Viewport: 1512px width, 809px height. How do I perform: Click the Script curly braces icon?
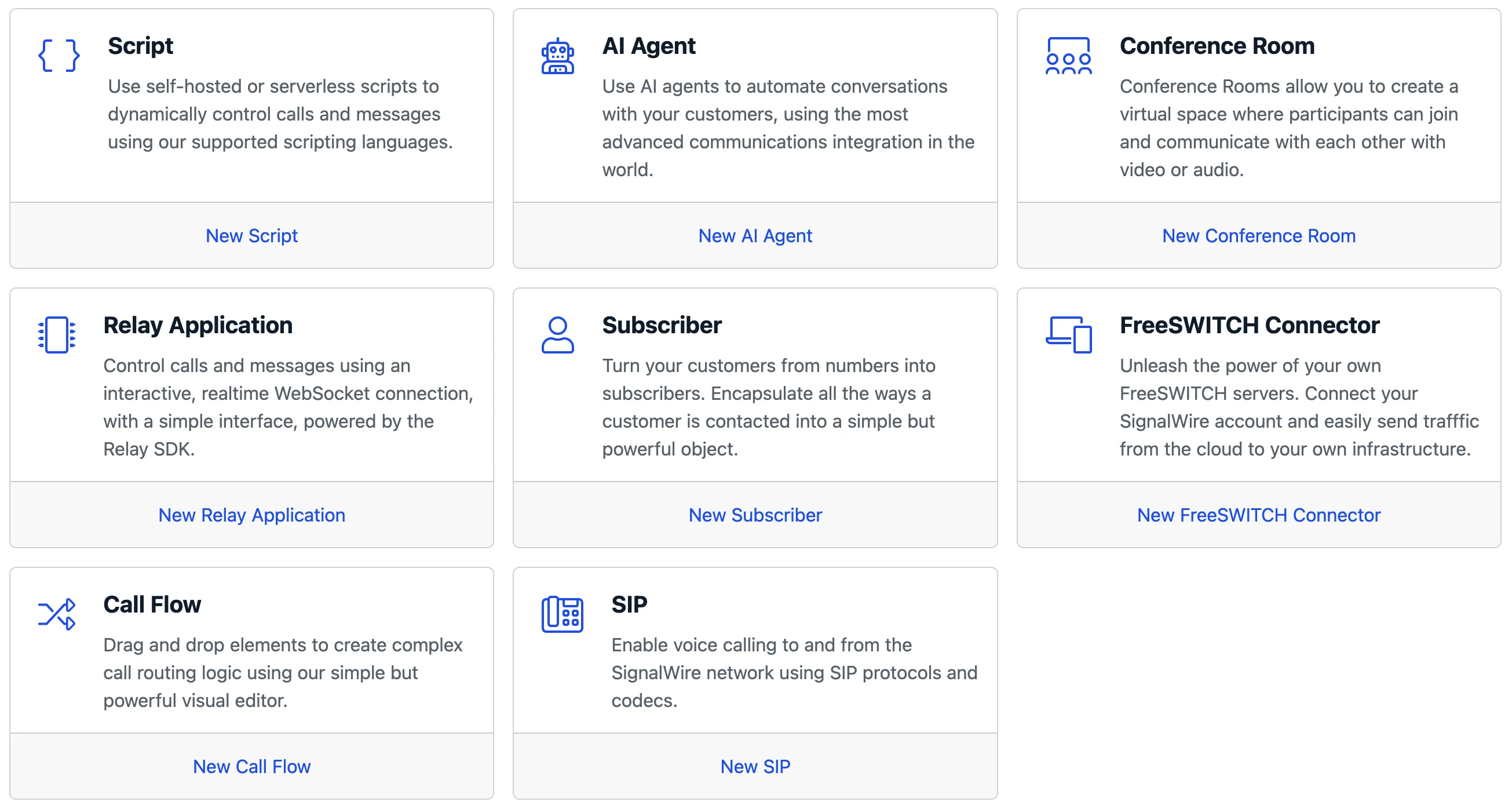(x=59, y=56)
